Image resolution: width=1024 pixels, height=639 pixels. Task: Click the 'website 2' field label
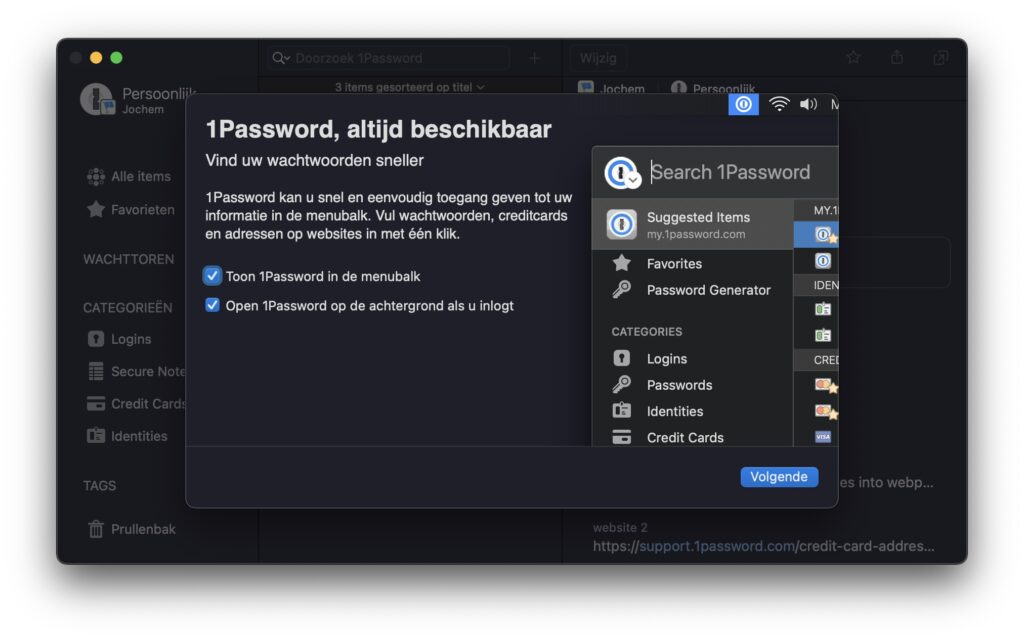[620, 527]
